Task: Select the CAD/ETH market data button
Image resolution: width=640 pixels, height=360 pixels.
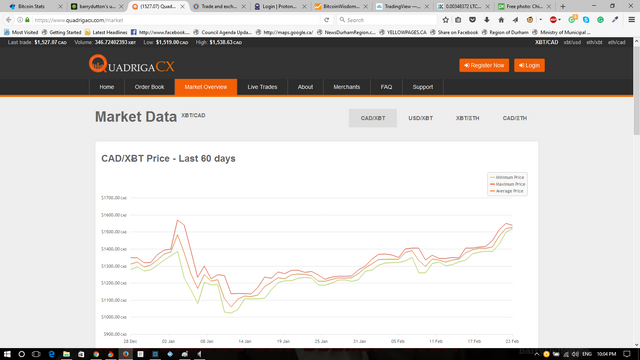Action: coord(515,118)
